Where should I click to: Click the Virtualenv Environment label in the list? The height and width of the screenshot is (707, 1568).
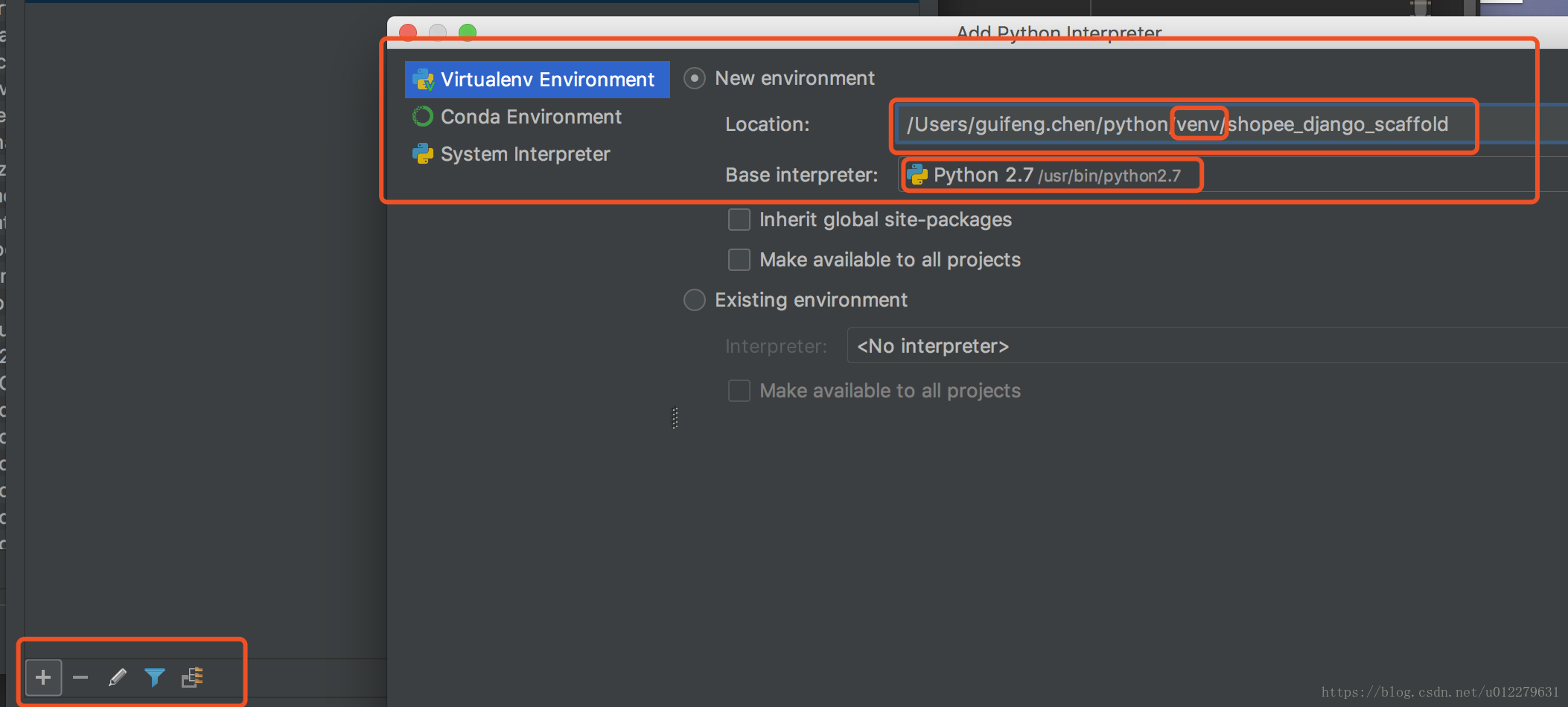point(547,80)
